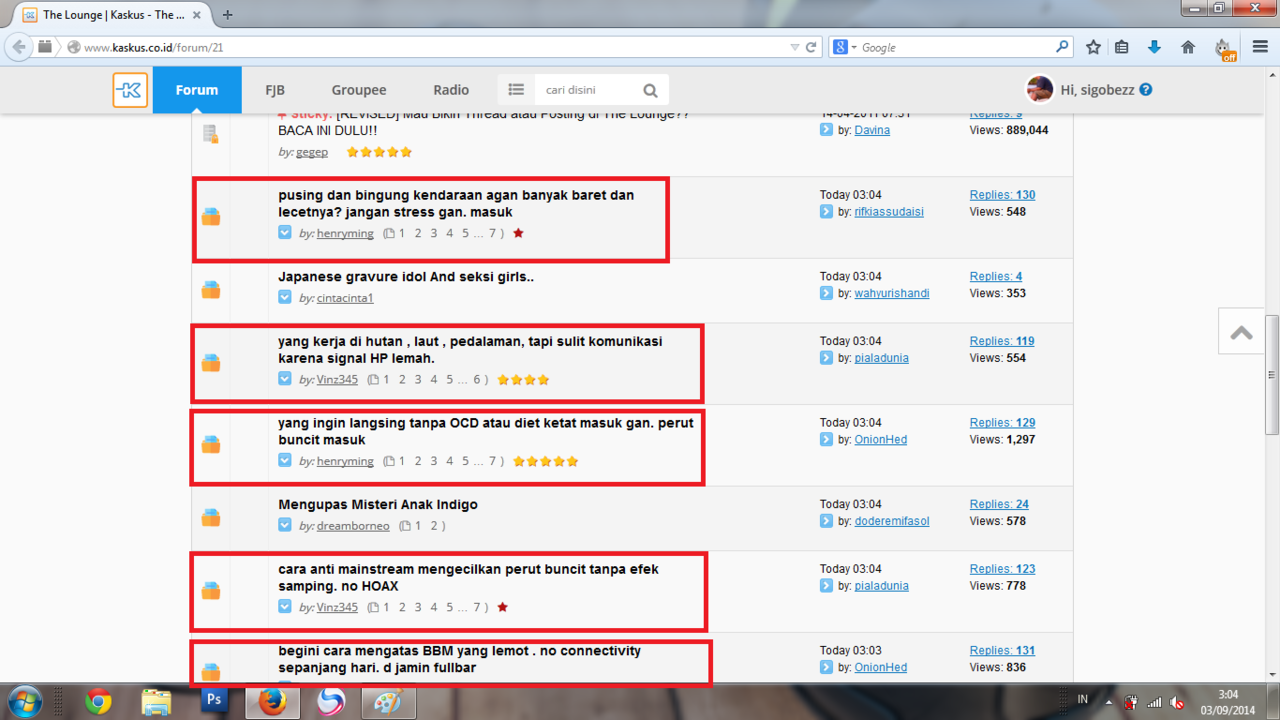Open the search engine selector dropdown
The width and height of the screenshot is (1280, 720).
point(845,47)
